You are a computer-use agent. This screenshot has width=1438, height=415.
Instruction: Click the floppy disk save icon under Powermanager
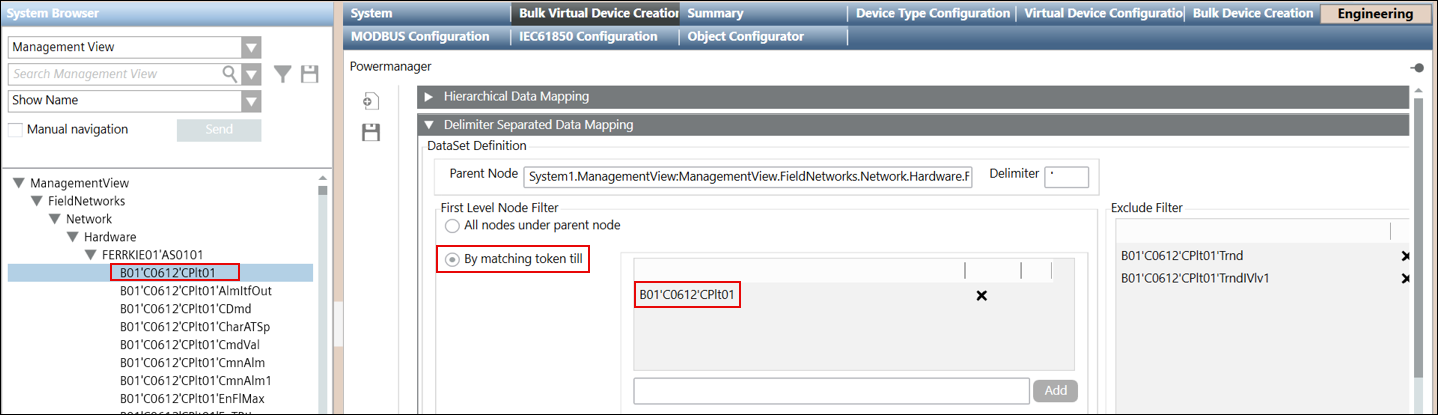coord(370,132)
